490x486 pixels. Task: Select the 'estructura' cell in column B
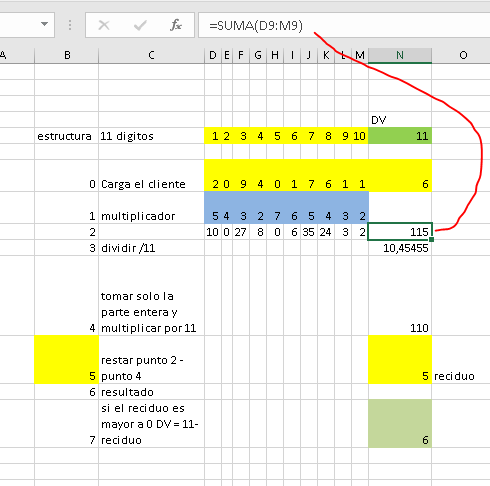coord(67,136)
